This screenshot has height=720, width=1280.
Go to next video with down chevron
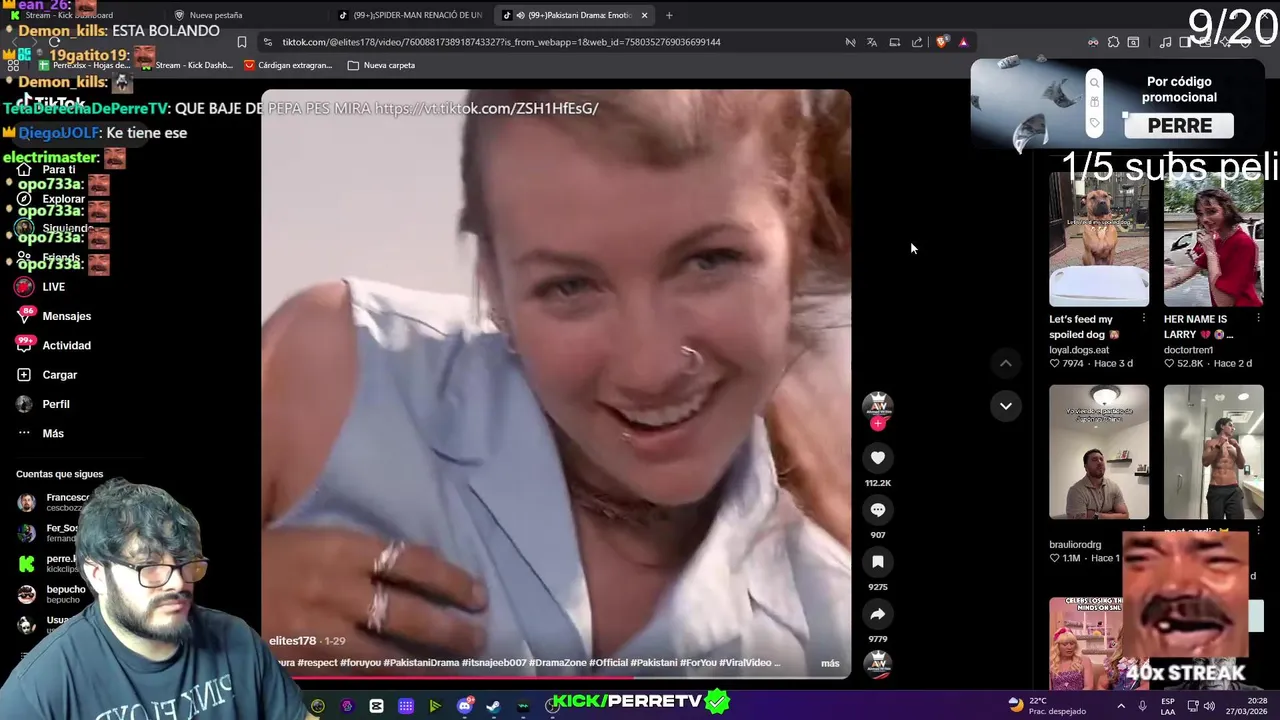click(1006, 405)
